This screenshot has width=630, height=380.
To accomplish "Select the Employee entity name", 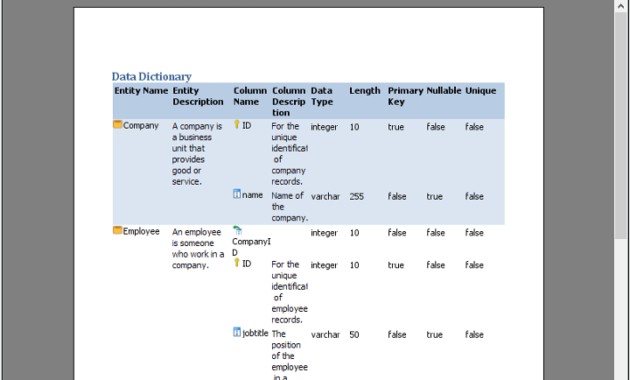I will 141,231.
